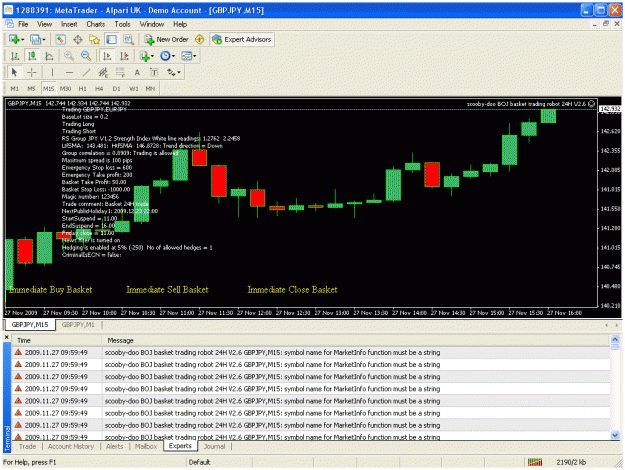The width and height of the screenshot is (625, 470).
Task: Open the Indicators list dropdown
Action: pos(153,56)
